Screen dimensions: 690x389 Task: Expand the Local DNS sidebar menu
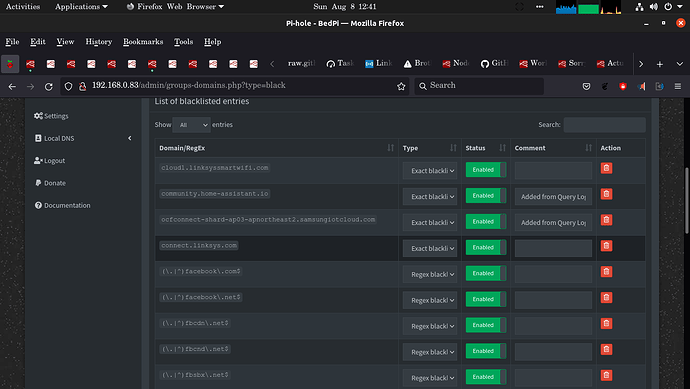(83, 138)
